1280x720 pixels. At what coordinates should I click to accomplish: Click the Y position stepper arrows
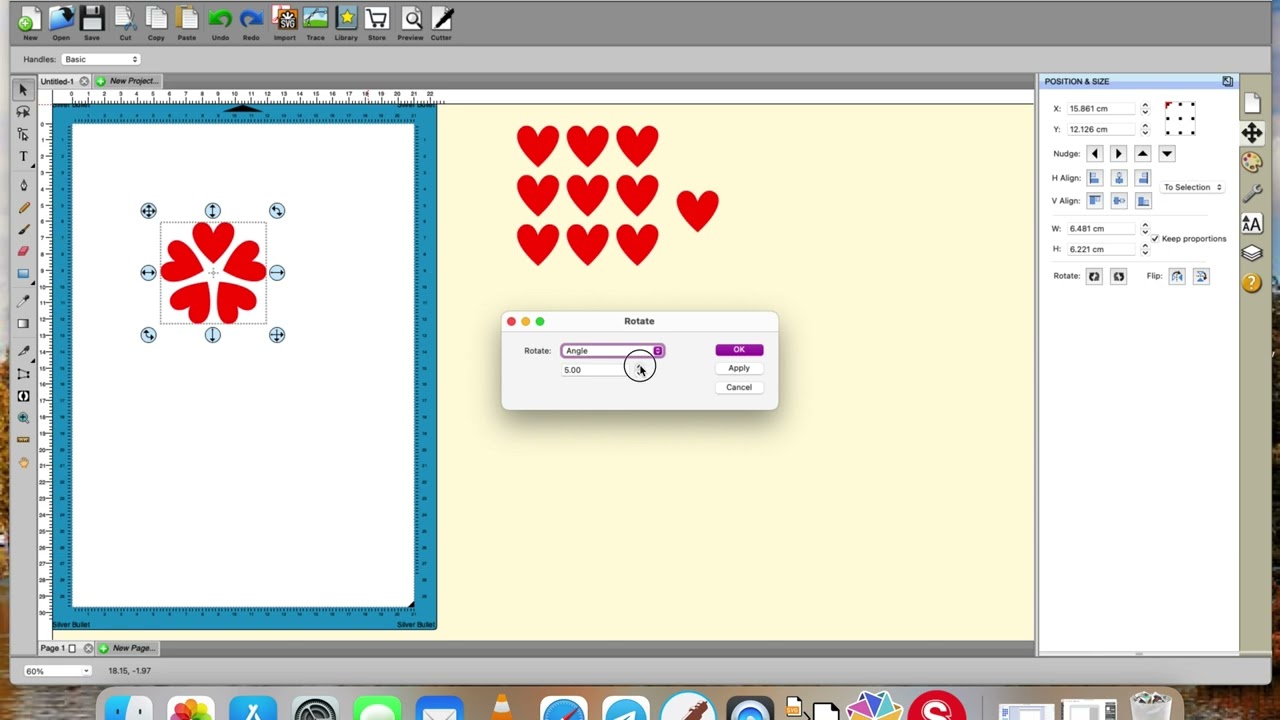tap(1145, 129)
